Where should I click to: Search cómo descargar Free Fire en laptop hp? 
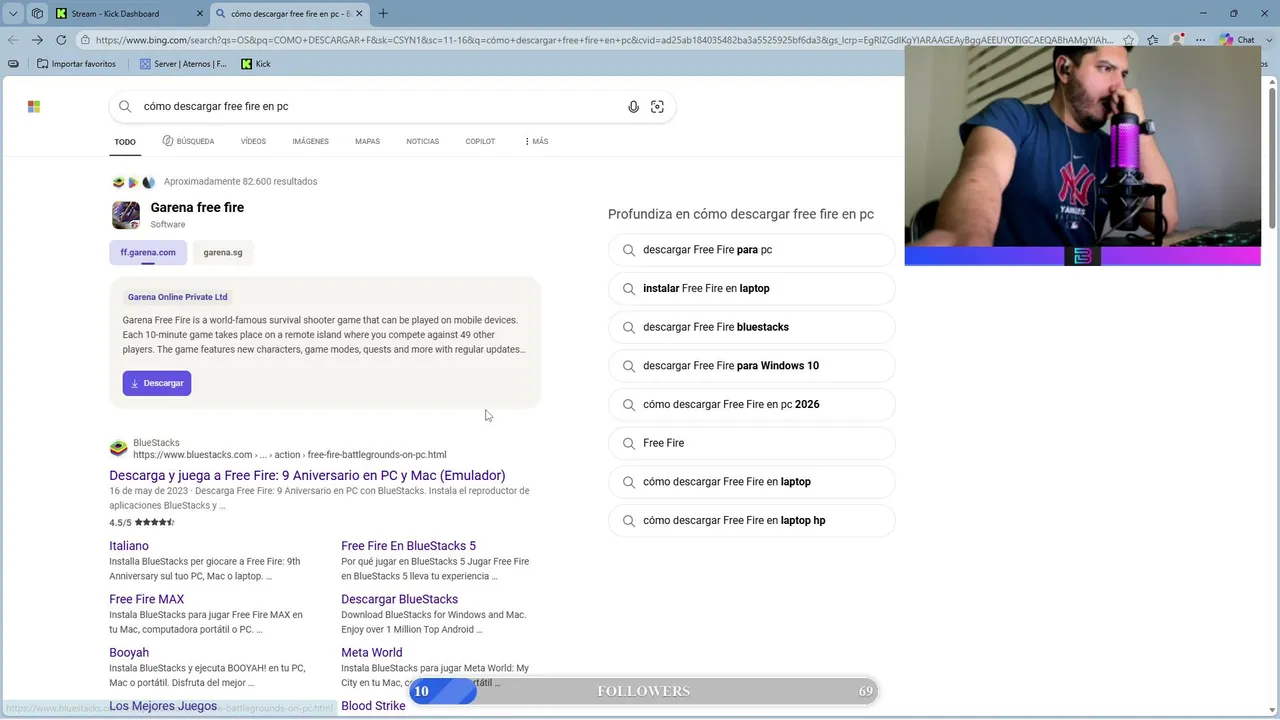pyautogui.click(x=751, y=520)
